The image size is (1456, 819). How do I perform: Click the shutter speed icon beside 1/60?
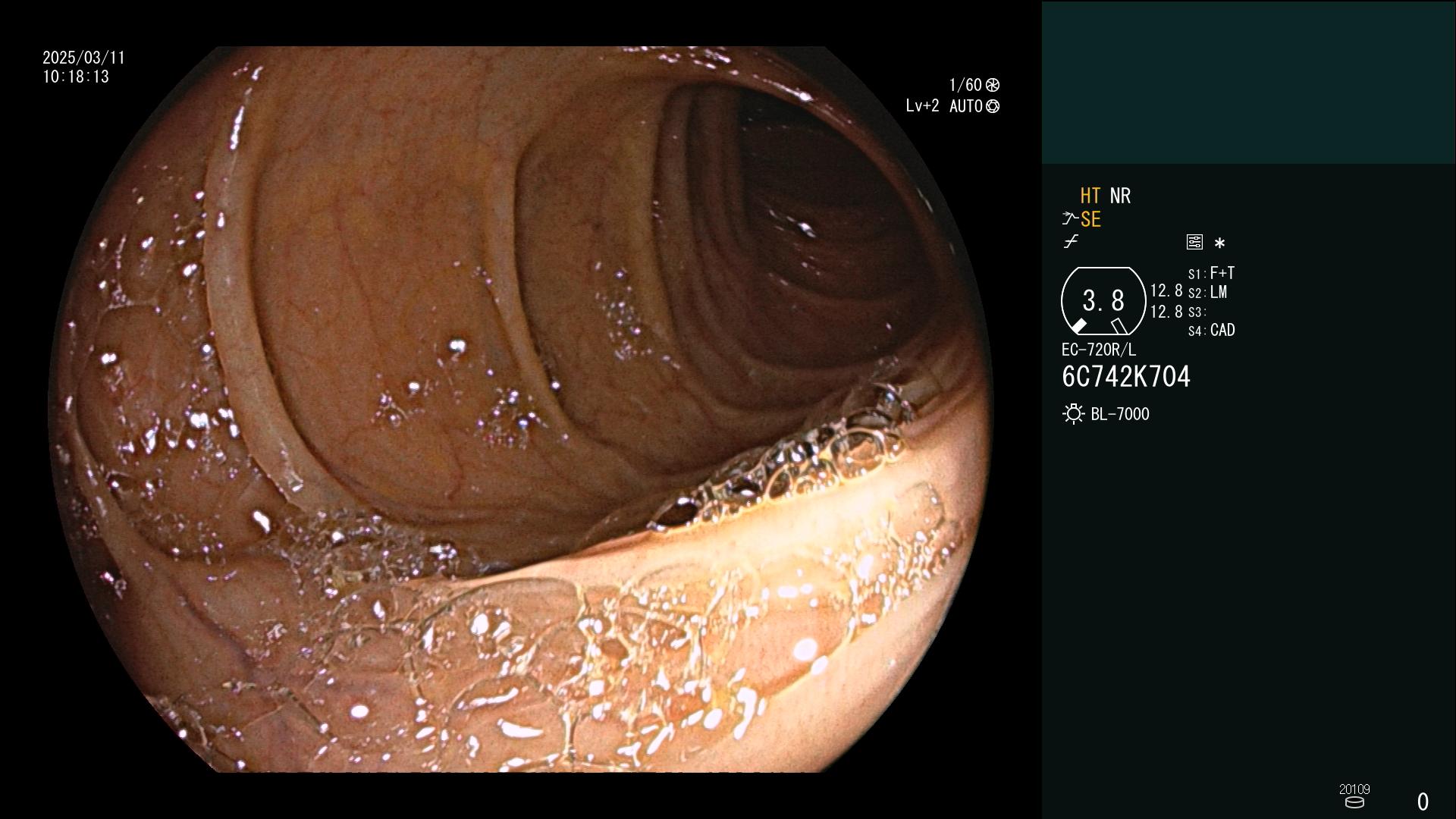coord(992,85)
